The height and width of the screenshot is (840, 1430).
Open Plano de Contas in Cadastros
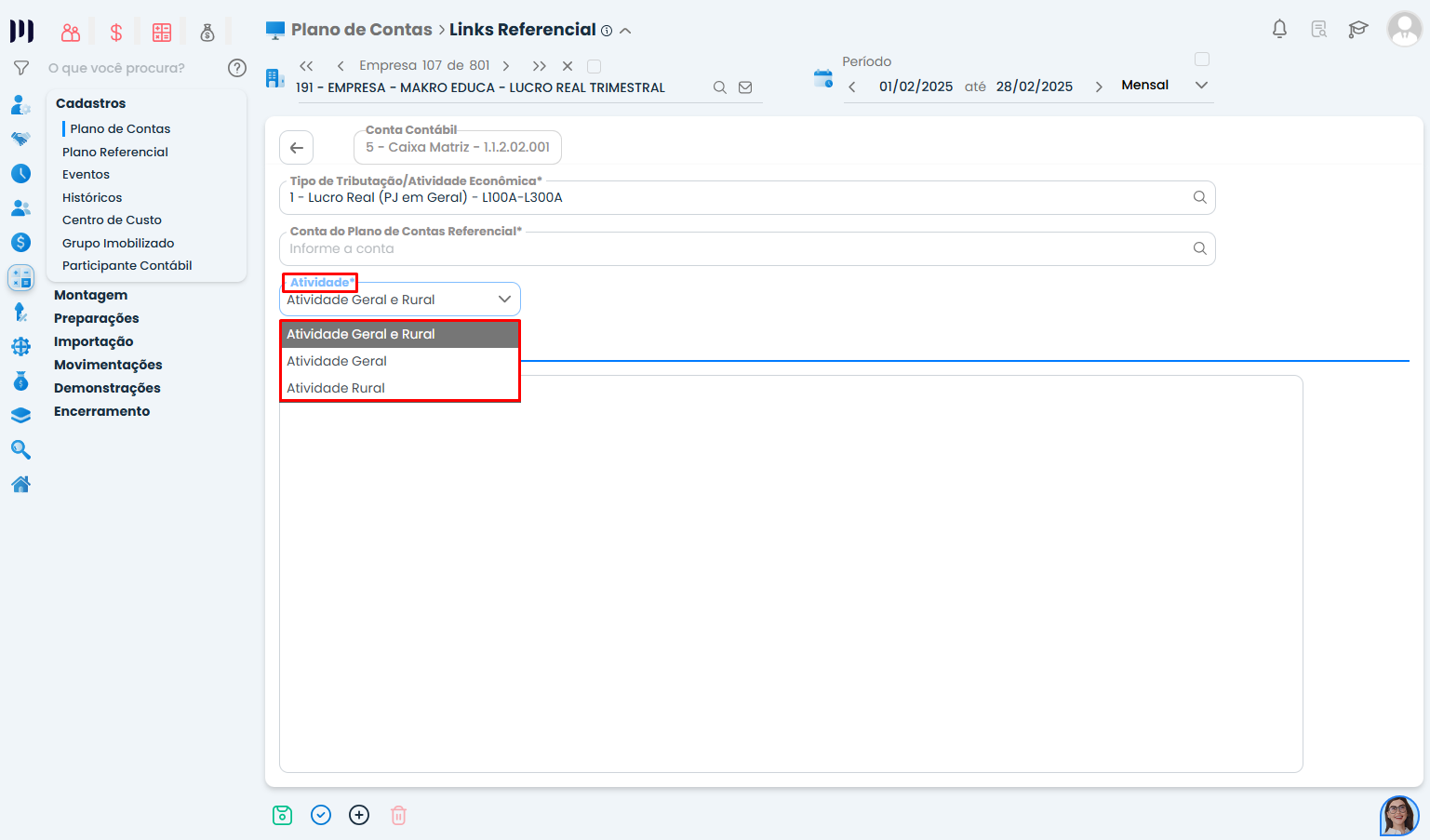[x=120, y=129]
